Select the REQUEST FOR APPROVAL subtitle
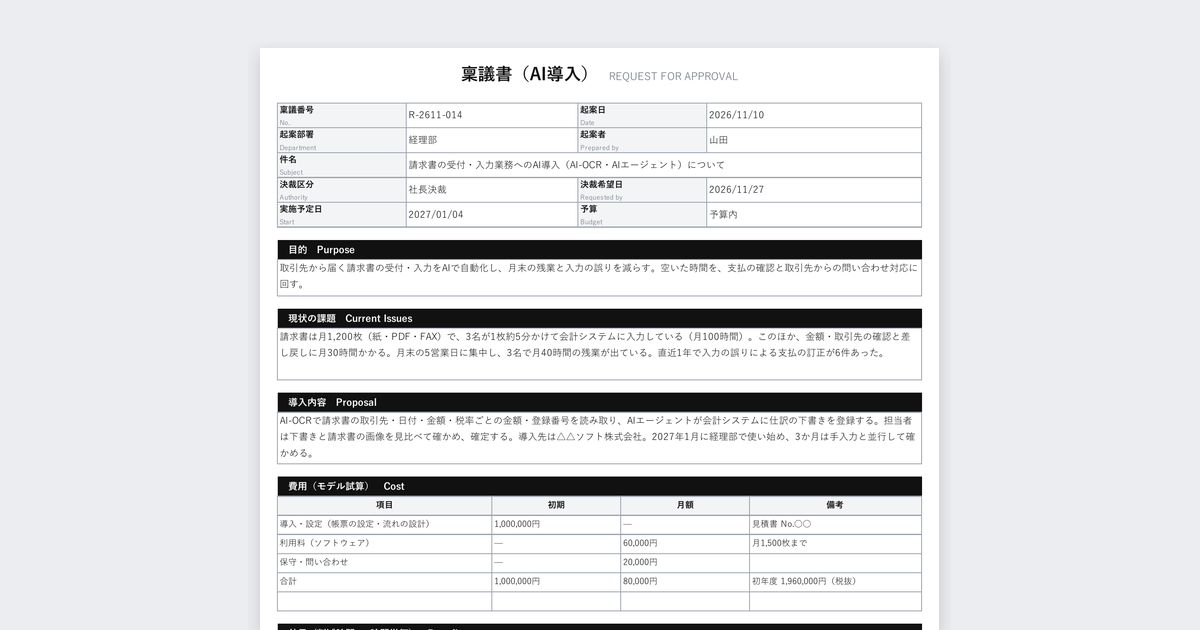Image resolution: width=1200 pixels, height=630 pixels. click(x=673, y=76)
